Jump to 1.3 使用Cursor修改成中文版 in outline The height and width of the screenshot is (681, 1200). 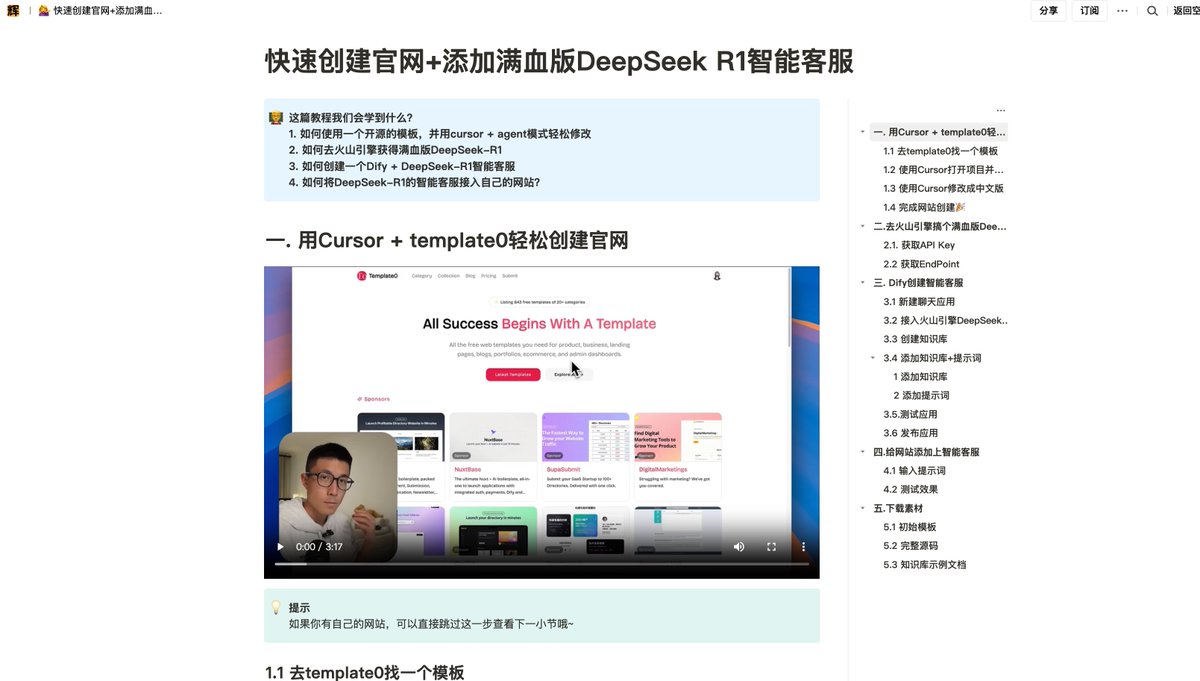(x=943, y=188)
